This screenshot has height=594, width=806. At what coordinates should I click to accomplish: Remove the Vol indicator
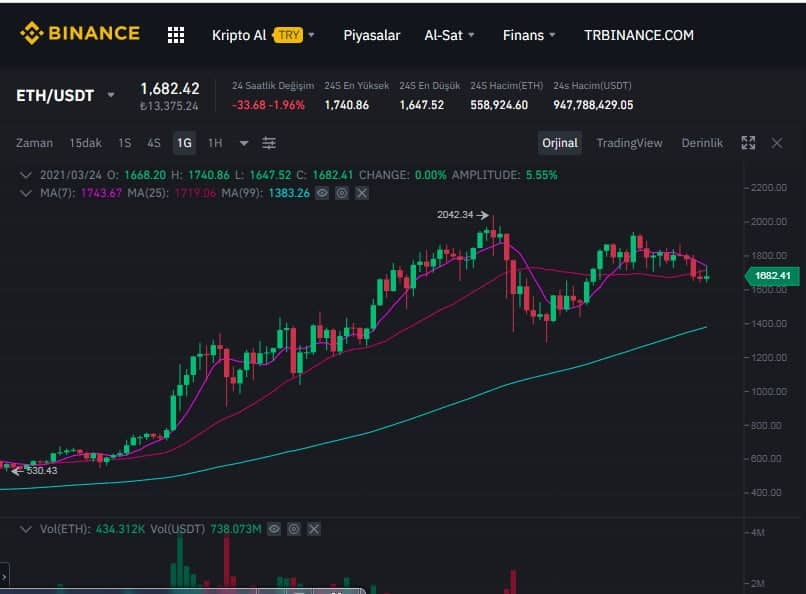314,528
